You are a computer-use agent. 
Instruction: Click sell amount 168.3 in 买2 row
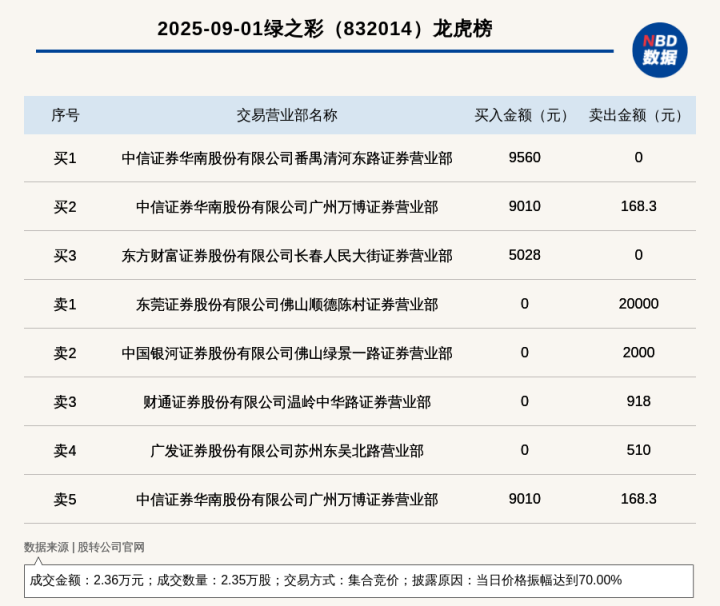click(x=638, y=206)
